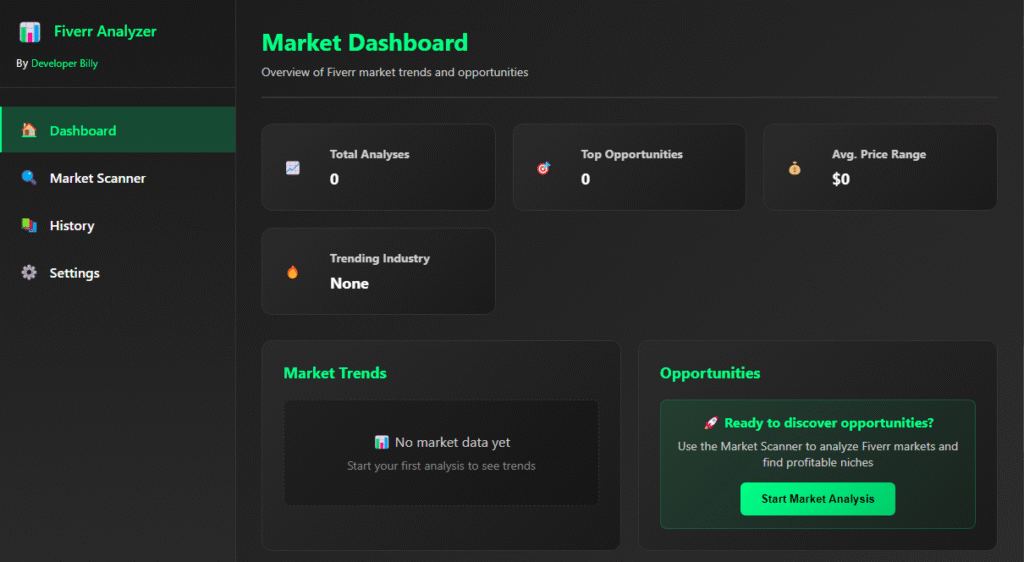The image size is (1024, 562).
Task: Click the Avg. Price Range label
Action: click(879, 154)
